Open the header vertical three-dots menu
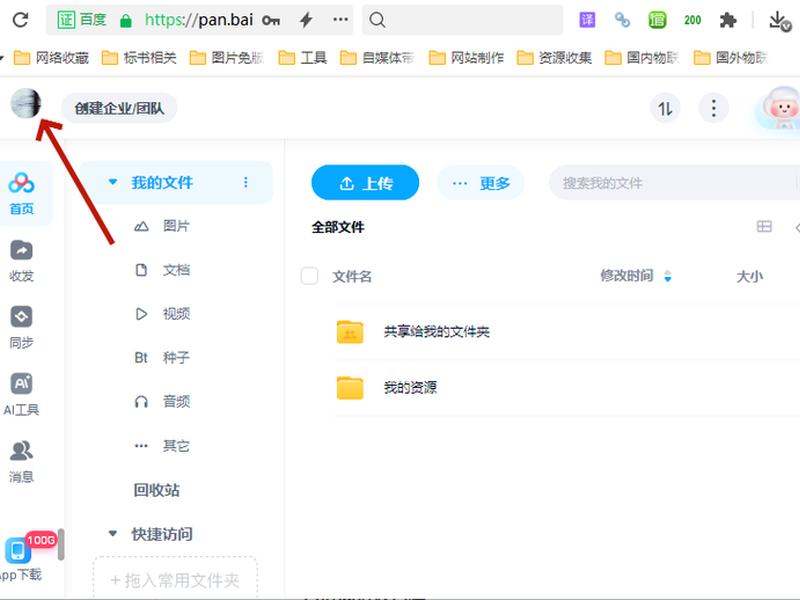The width and height of the screenshot is (800, 600). coord(713,108)
